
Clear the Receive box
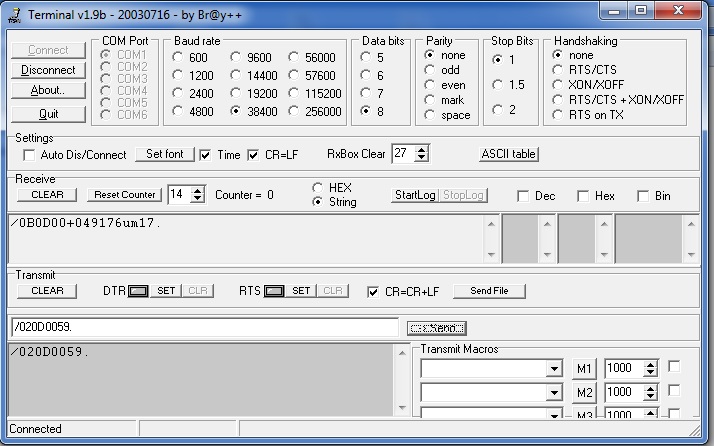coord(47,195)
